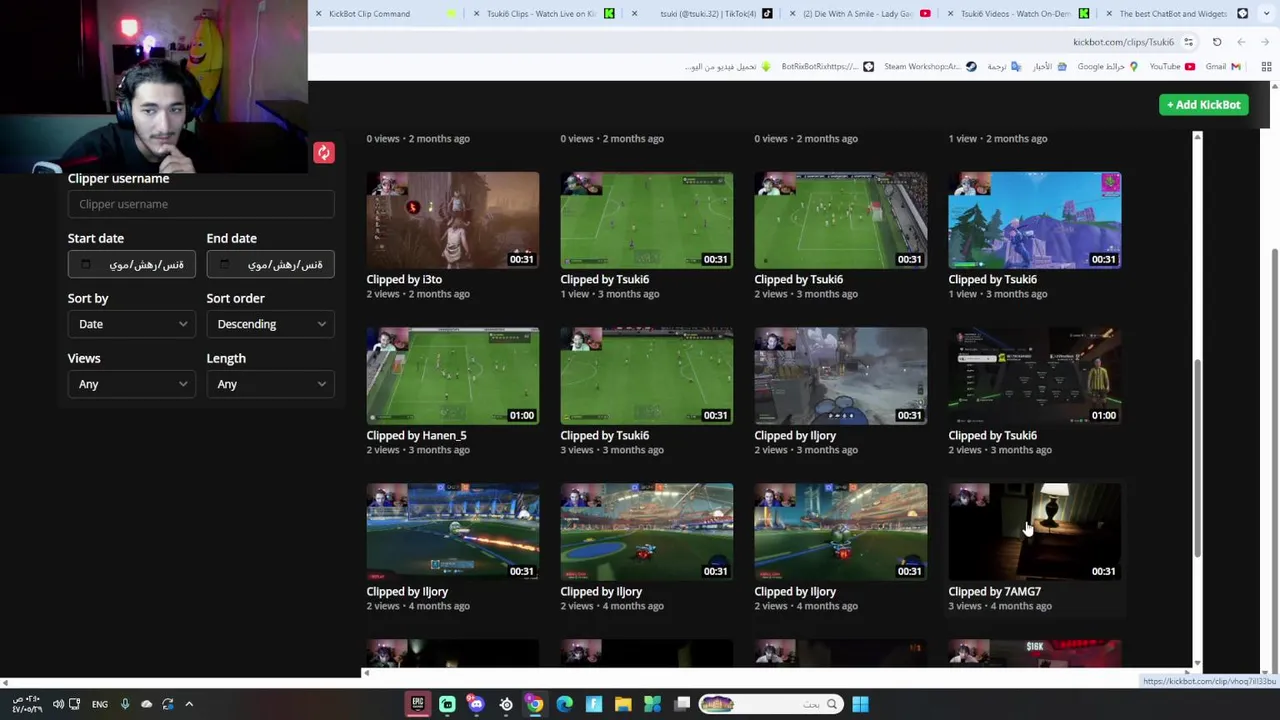The width and height of the screenshot is (1280, 720).
Task: Click the red refresh icon beside the webcam overlay
Action: 323,152
